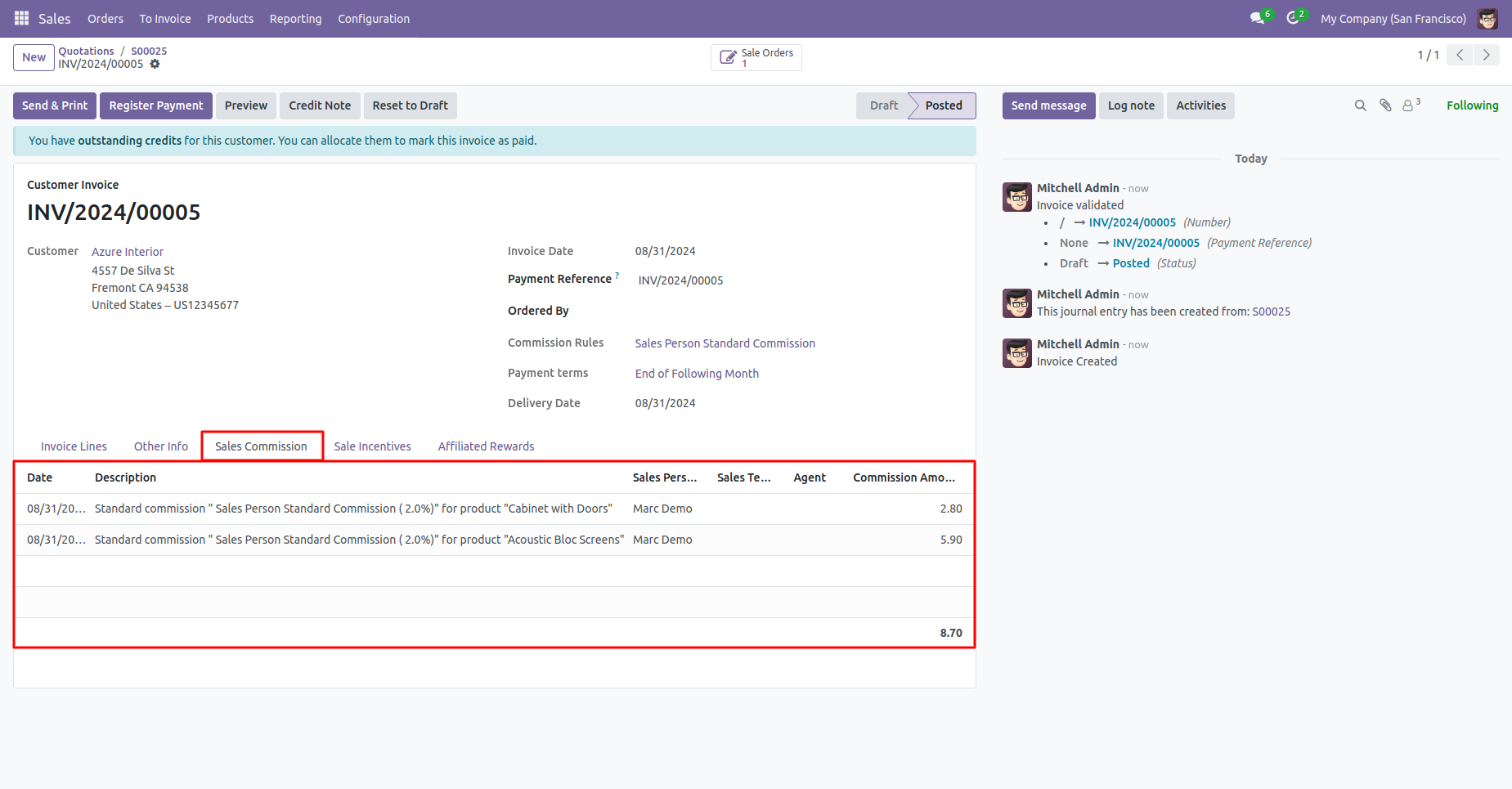Image resolution: width=1512 pixels, height=789 pixels.
Task: Toggle the Following subscription status
Action: click(1472, 105)
